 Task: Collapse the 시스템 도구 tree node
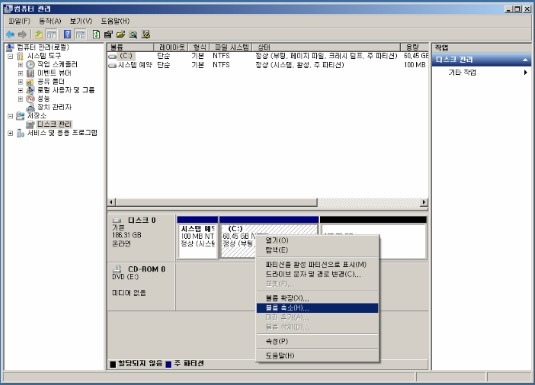pos(11,56)
